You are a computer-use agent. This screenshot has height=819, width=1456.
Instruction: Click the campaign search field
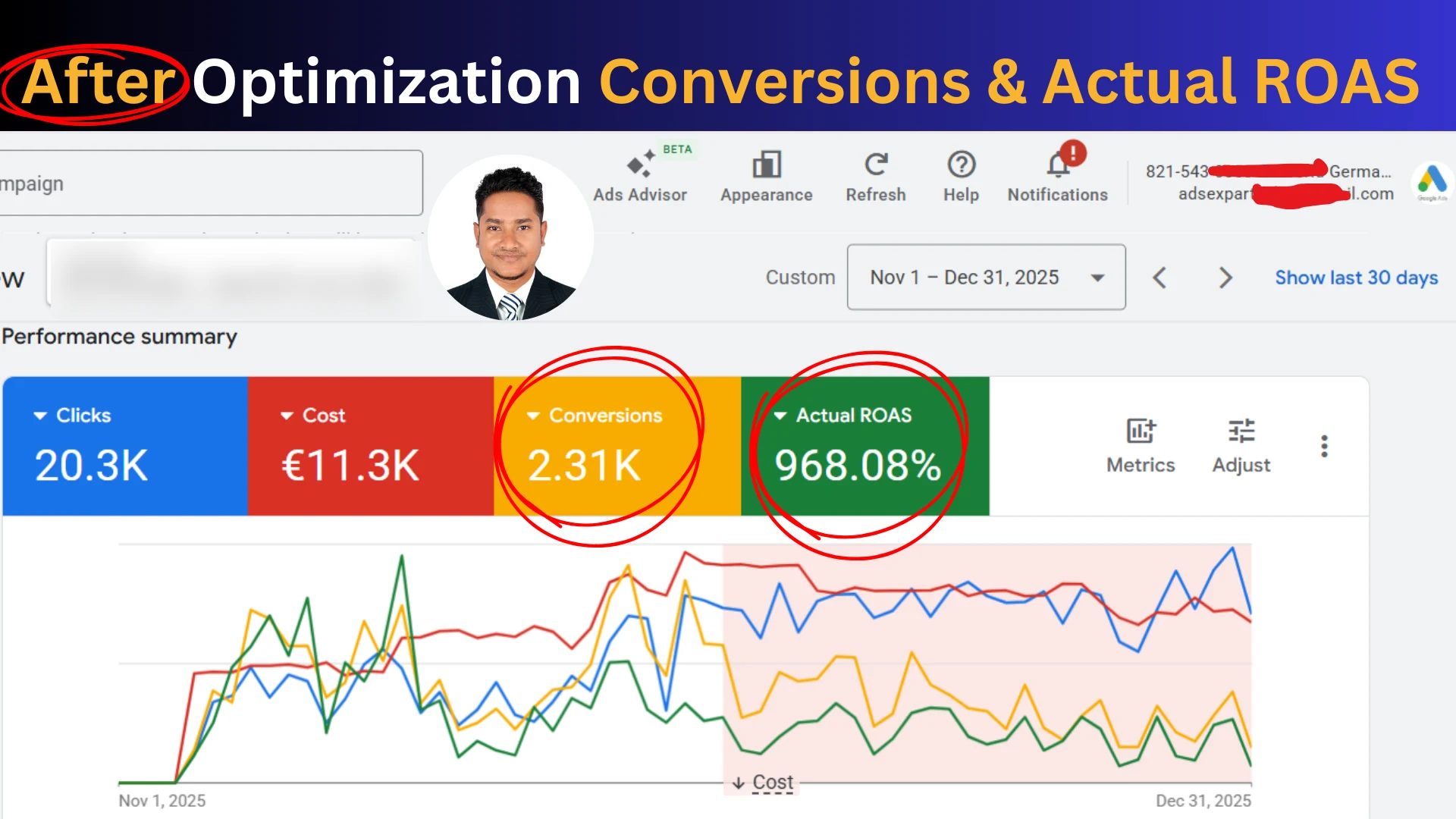[211, 183]
